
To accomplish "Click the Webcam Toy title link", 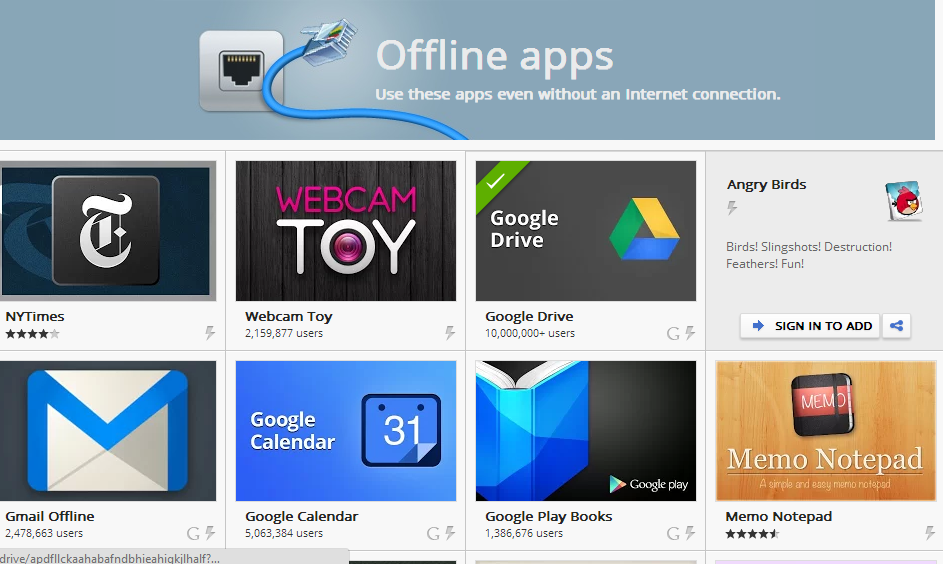I will pyautogui.click(x=289, y=316).
